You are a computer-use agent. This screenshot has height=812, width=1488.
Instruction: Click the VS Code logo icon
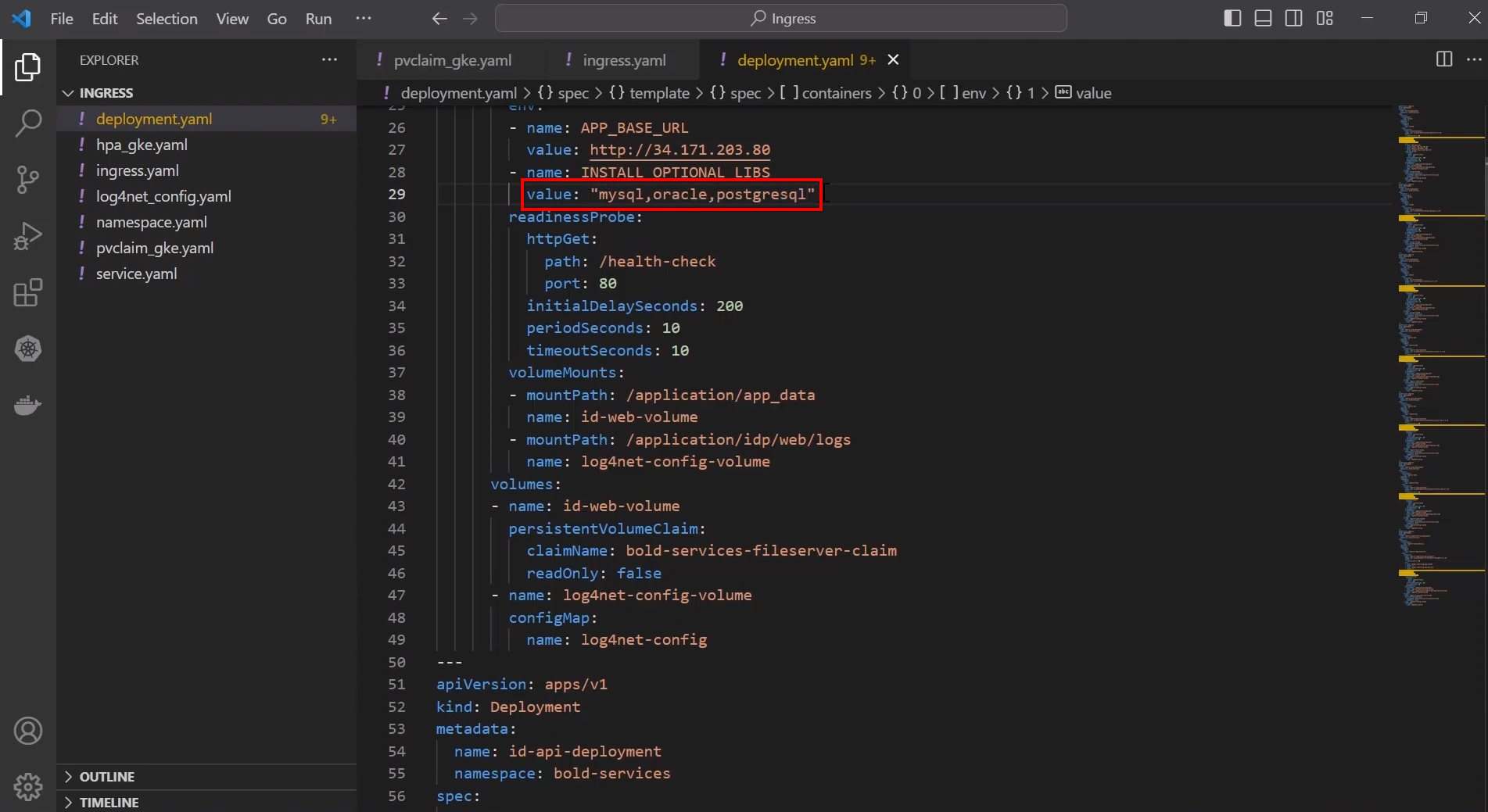pyautogui.click(x=22, y=18)
